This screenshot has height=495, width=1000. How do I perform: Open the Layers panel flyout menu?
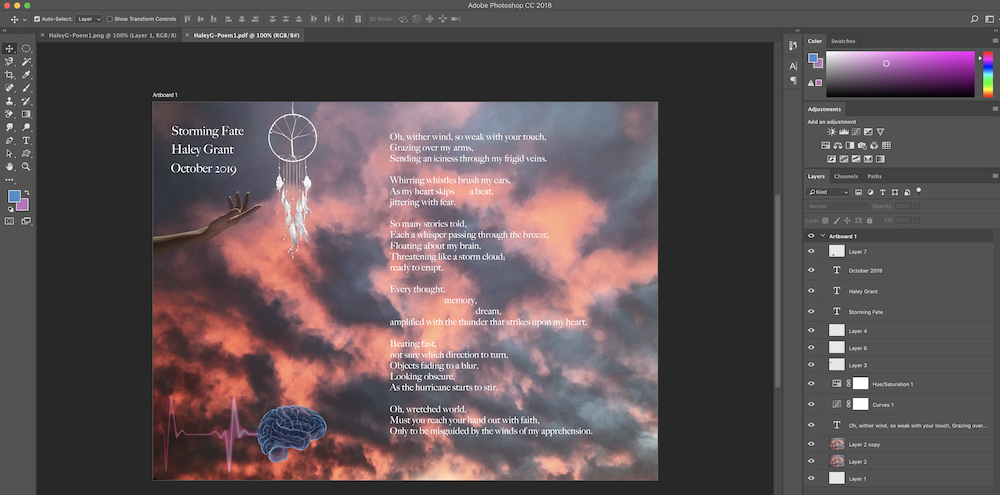click(x=995, y=176)
